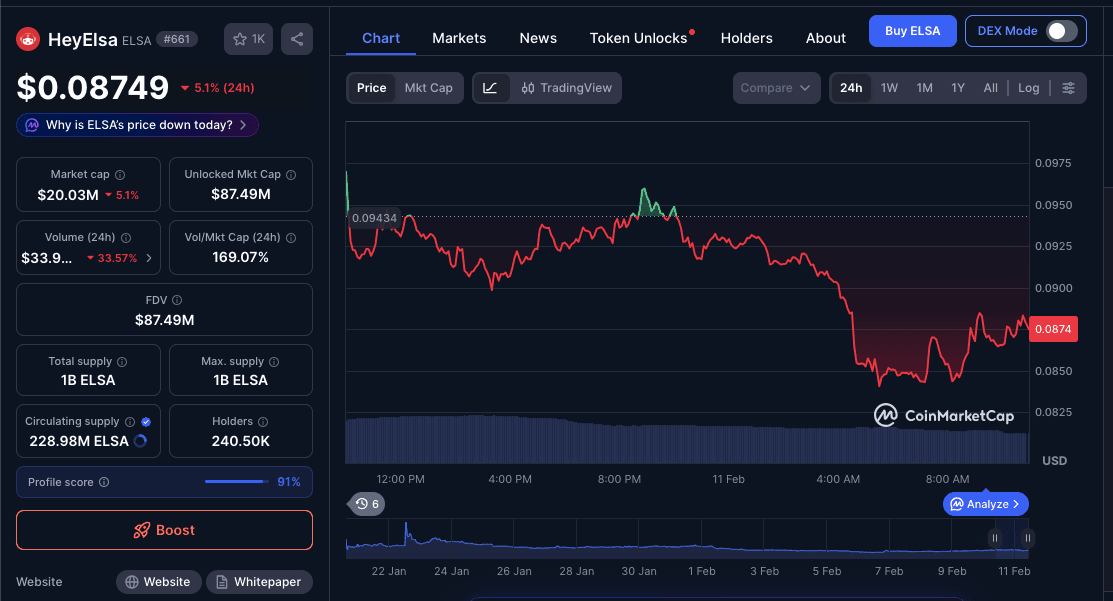The image size is (1113, 601).
Task: Enable Log scale on the chart
Action: [1028, 88]
